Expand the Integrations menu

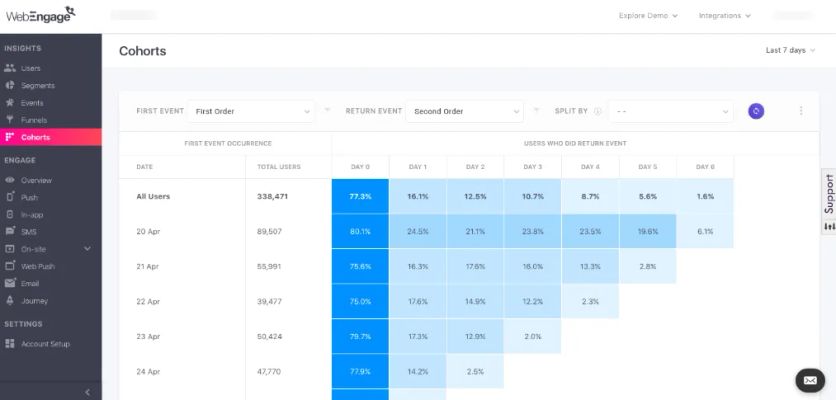click(x=725, y=15)
